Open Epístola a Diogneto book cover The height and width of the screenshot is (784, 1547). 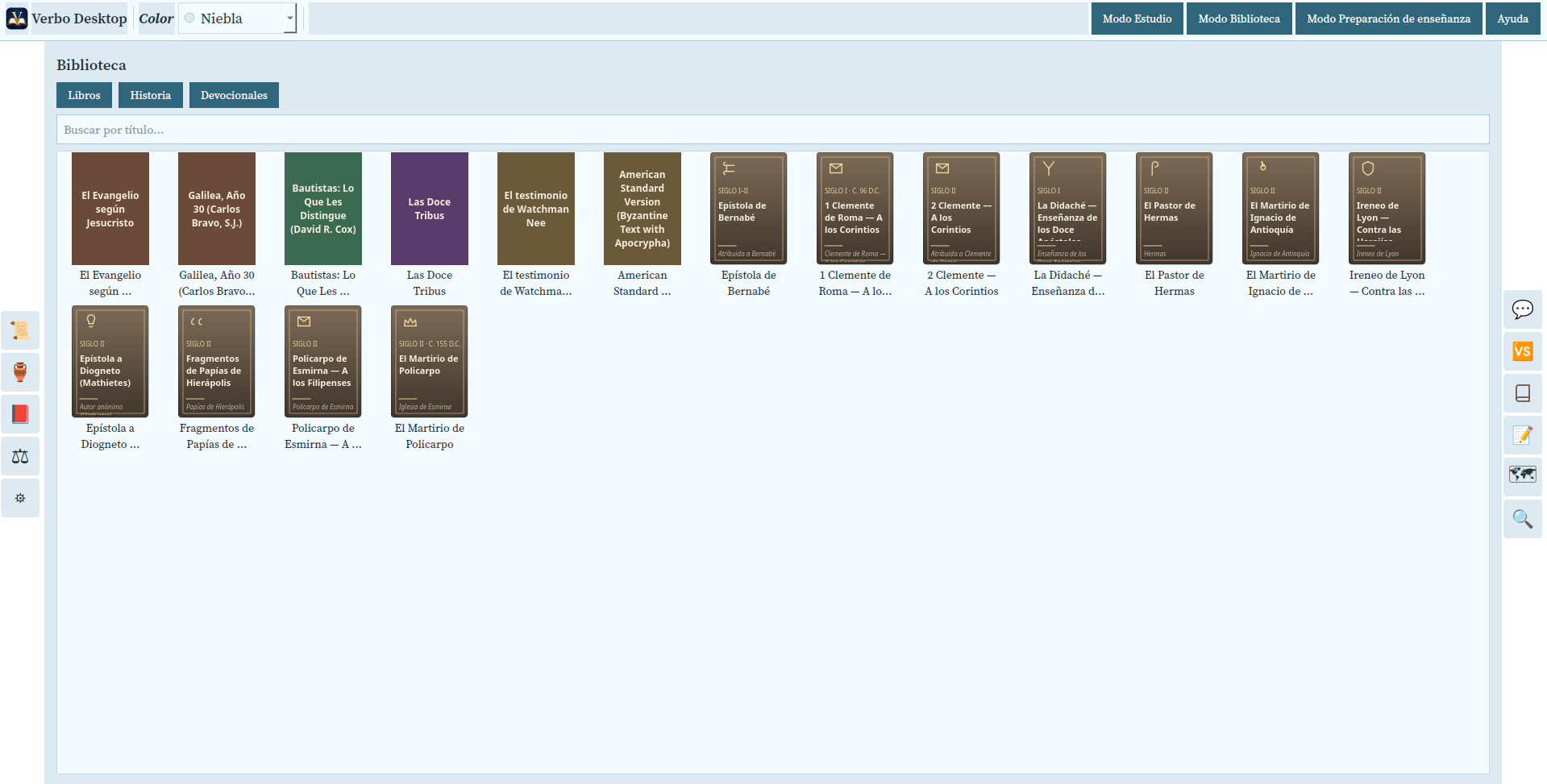pyautogui.click(x=110, y=362)
